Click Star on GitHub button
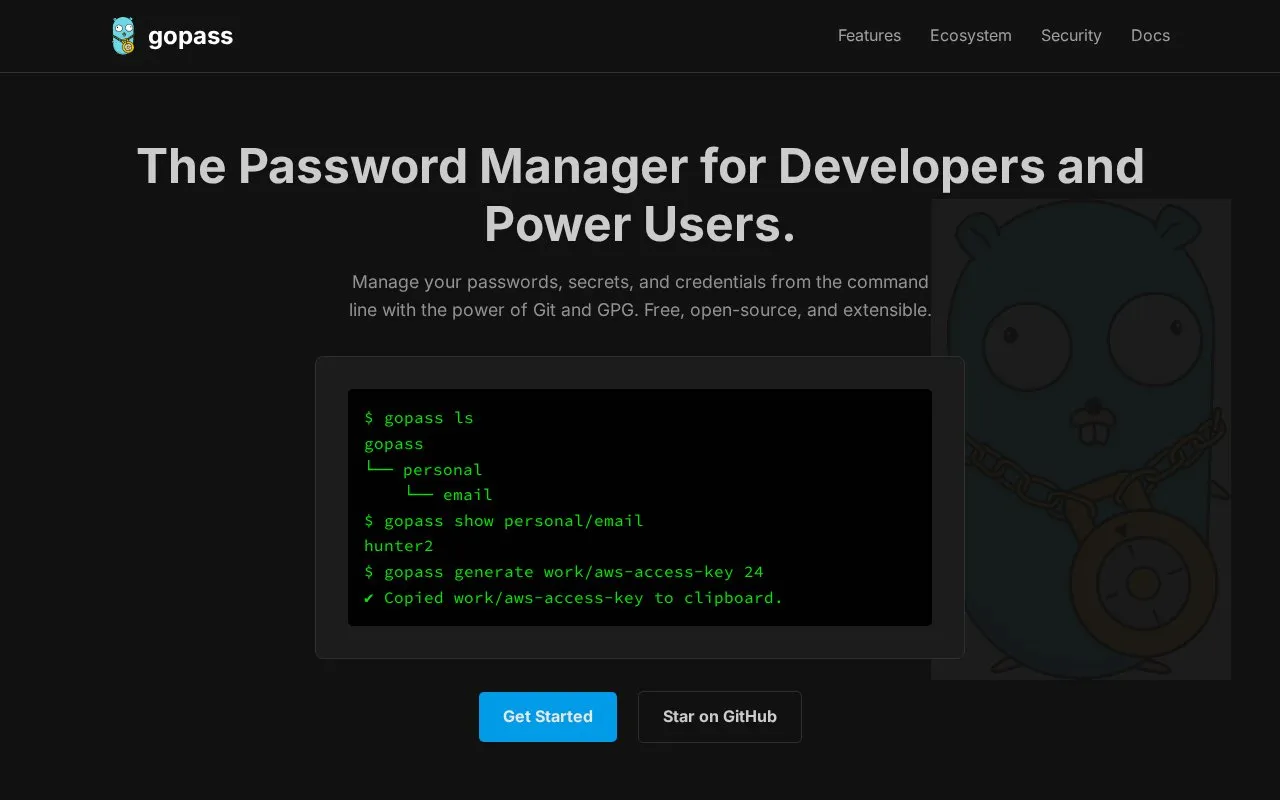Viewport: 1280px width, 800px height. (720, 717)
